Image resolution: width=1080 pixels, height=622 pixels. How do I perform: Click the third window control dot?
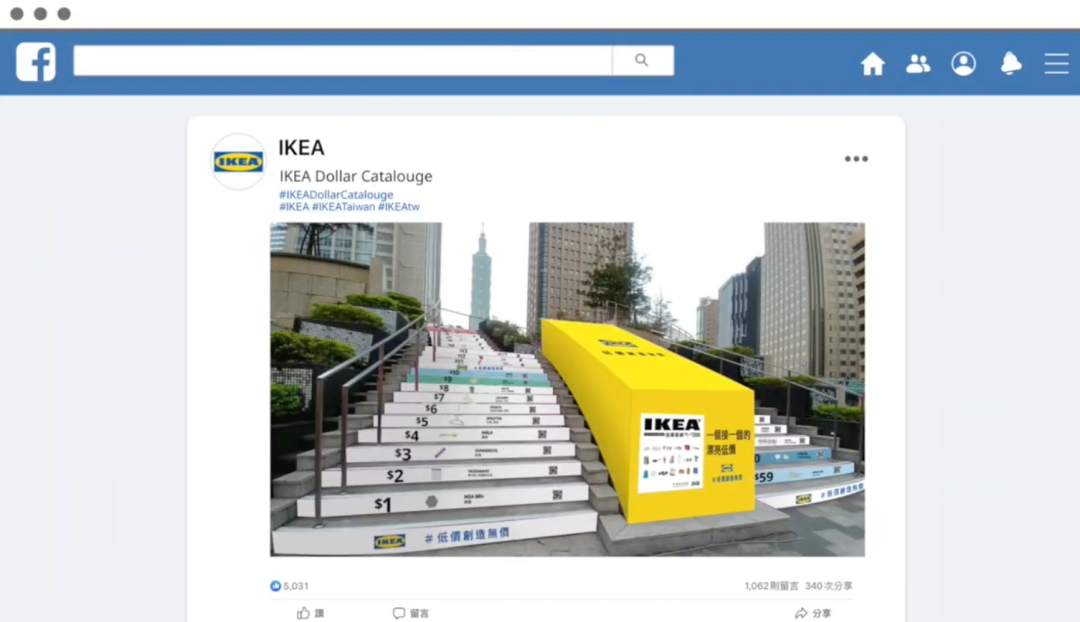(64, 14)
